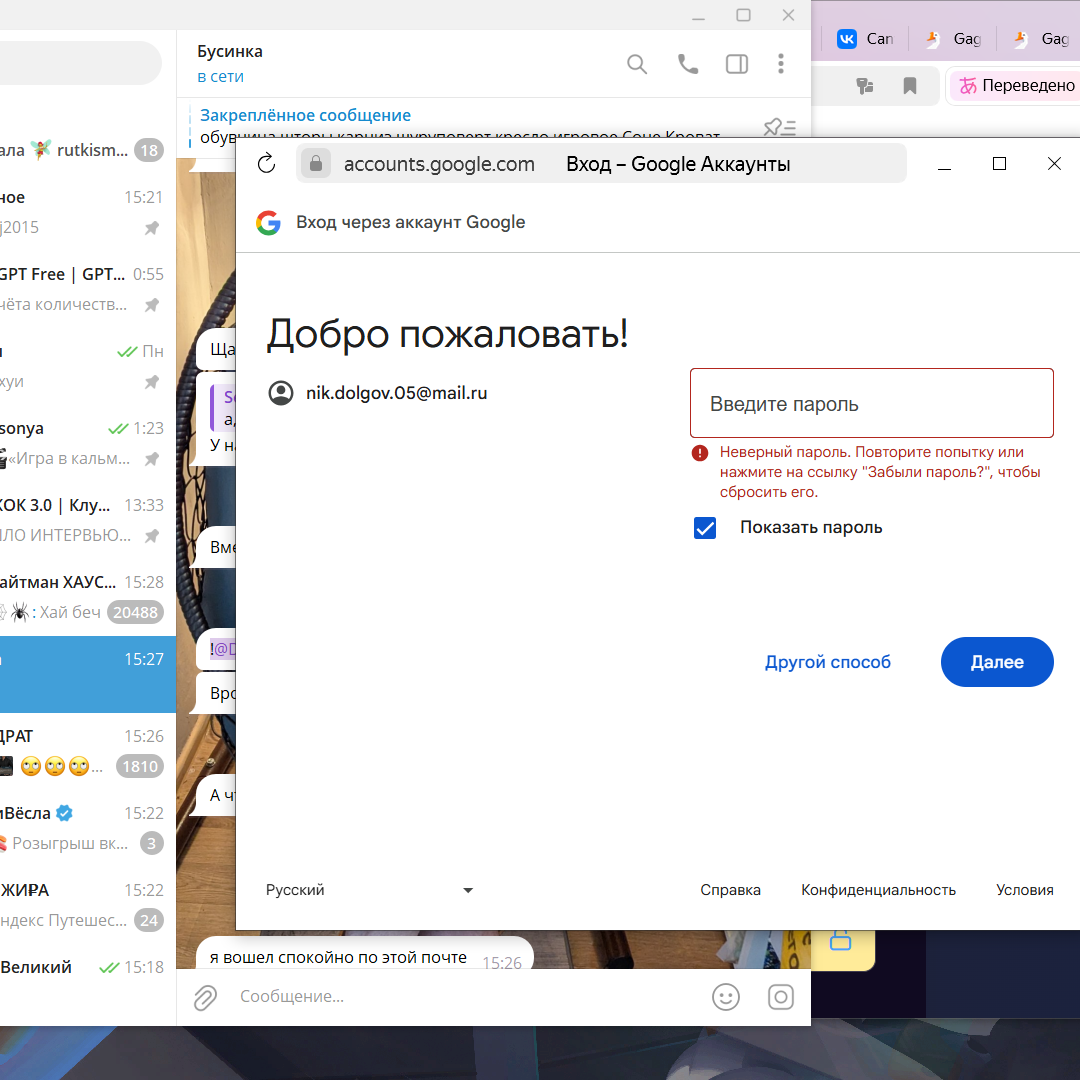Viewport: 1080px width, 1080px height.
Task: Switch to the VK browser tab
Action: point(864,39)
